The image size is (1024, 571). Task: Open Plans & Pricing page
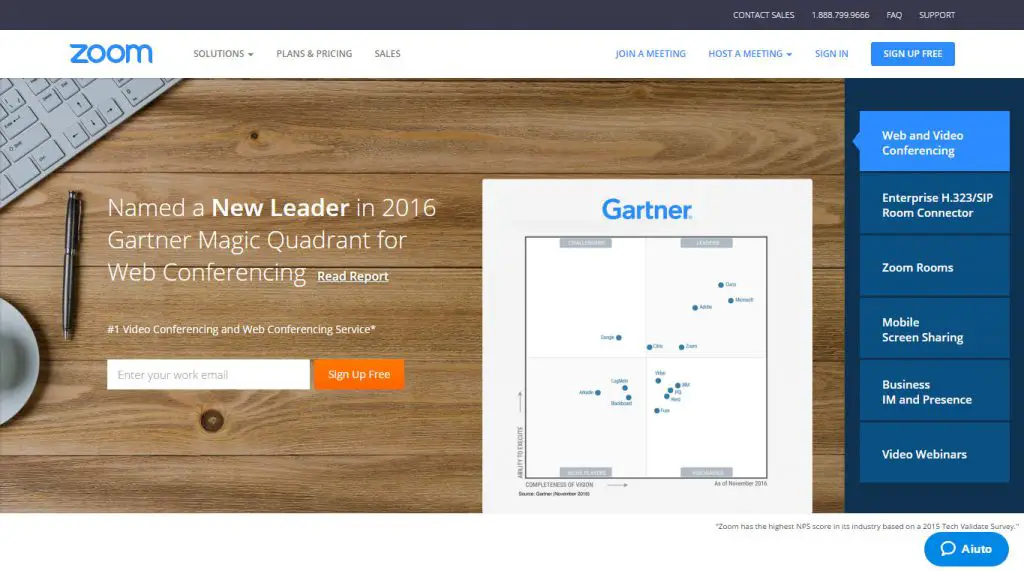(314, 54)
